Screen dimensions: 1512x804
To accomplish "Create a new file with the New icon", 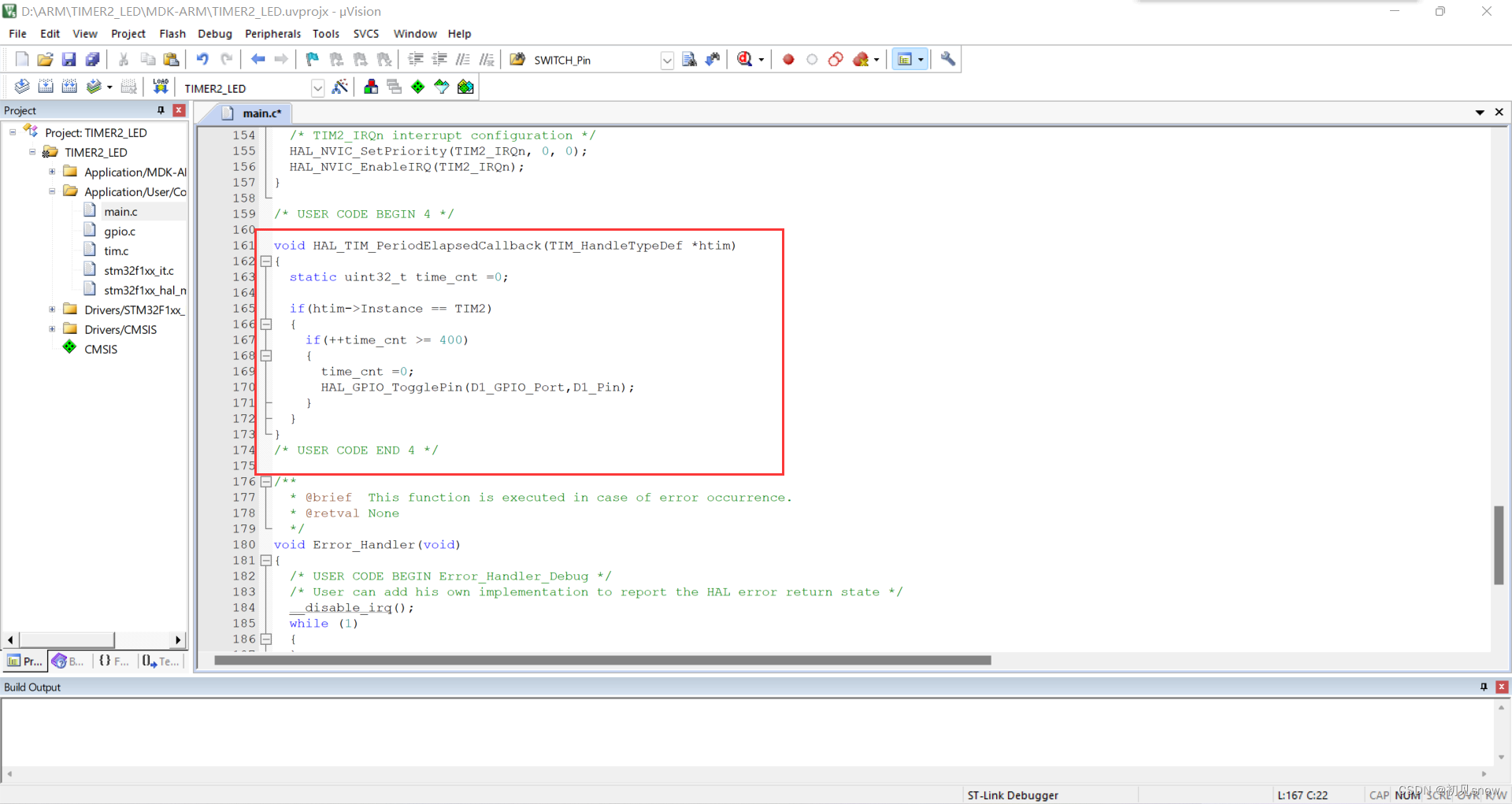I will point(21,59).
